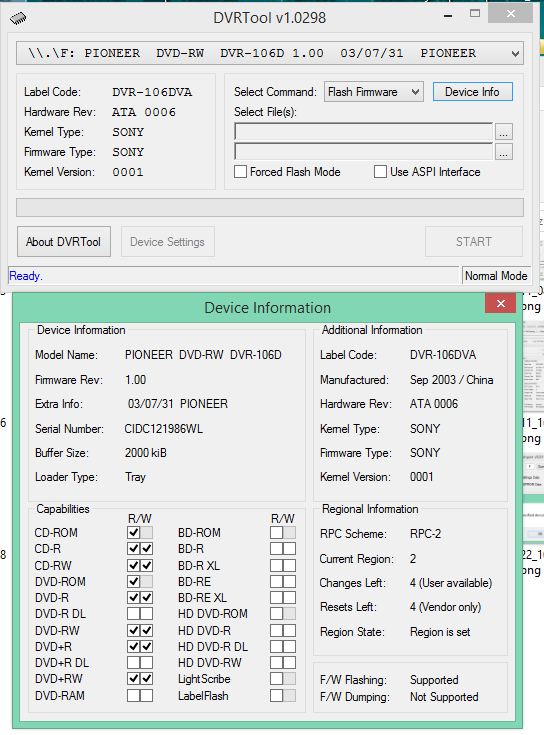Image resolution: width=544 pixels, height=735 pixels.
Task: Toggle DVD-R write capability checkbox
Action: click(147, 598)
